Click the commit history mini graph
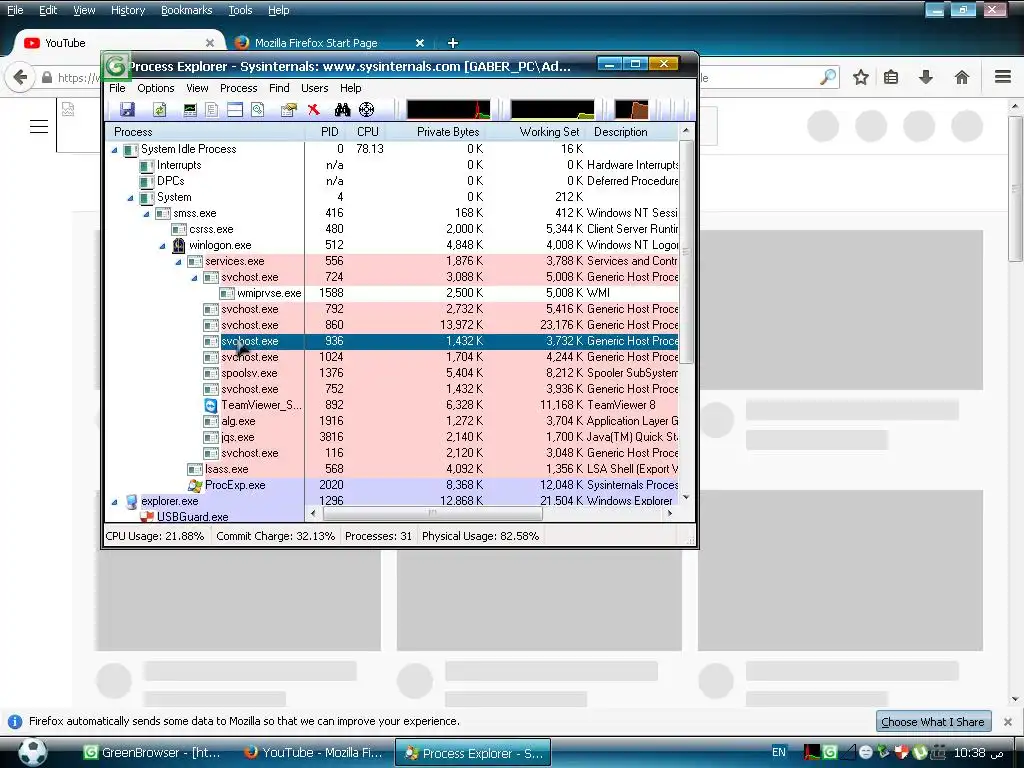1024x768 pixels. 552,109
